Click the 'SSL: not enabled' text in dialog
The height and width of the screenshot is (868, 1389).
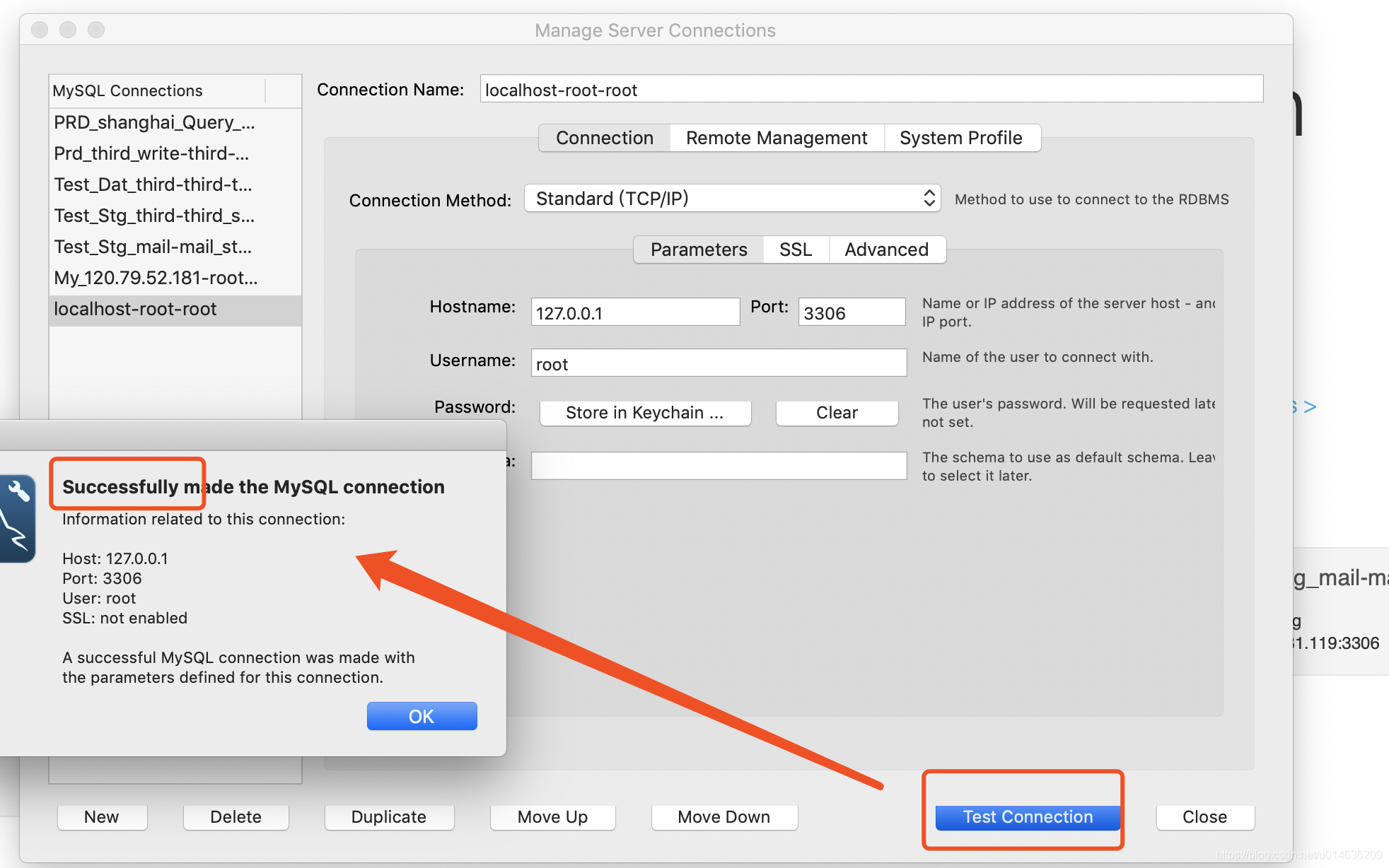click(124, 618)
